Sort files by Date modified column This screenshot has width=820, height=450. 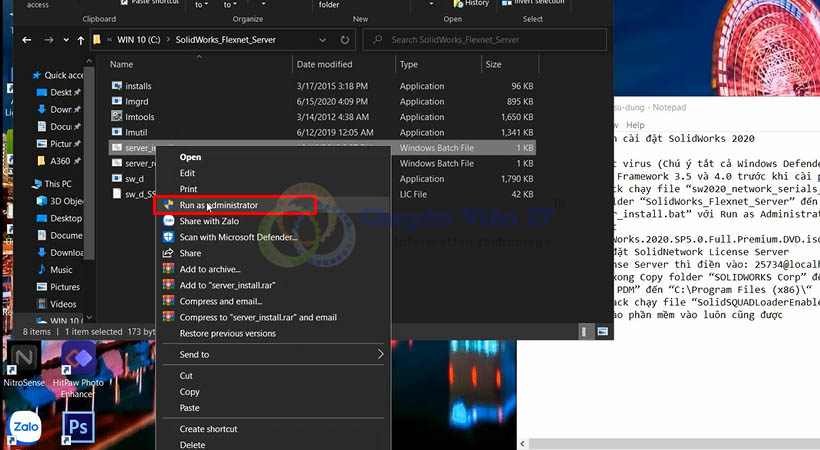(324, 64)
